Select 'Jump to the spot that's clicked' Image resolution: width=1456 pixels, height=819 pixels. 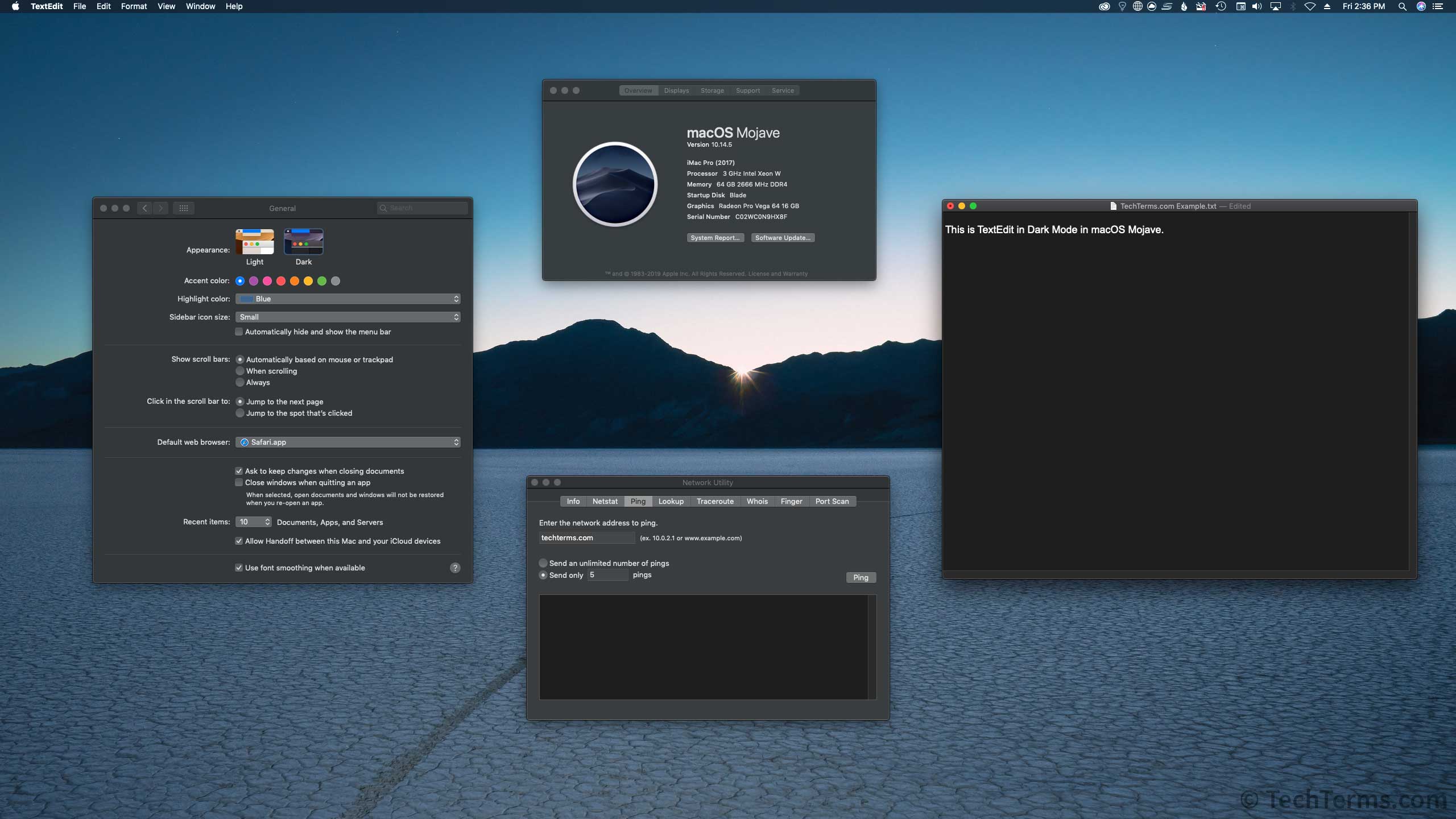coord(240,413)
